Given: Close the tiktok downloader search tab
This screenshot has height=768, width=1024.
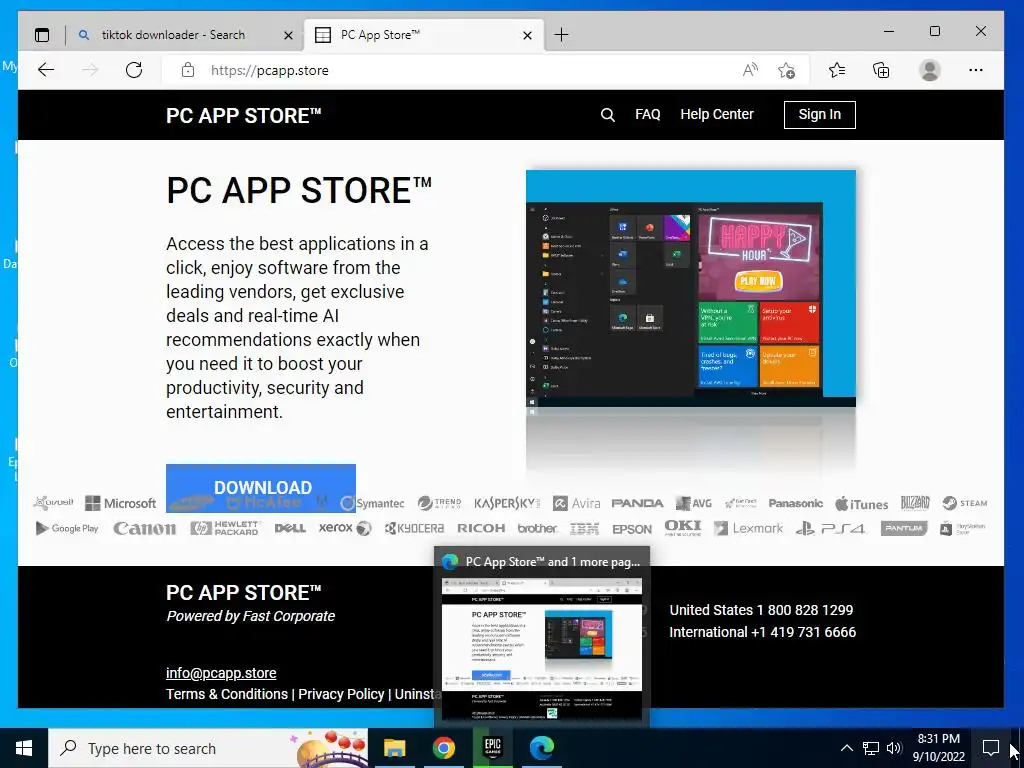Looking at the screenshot, I should pyautogui.click(x=288, y=35).
